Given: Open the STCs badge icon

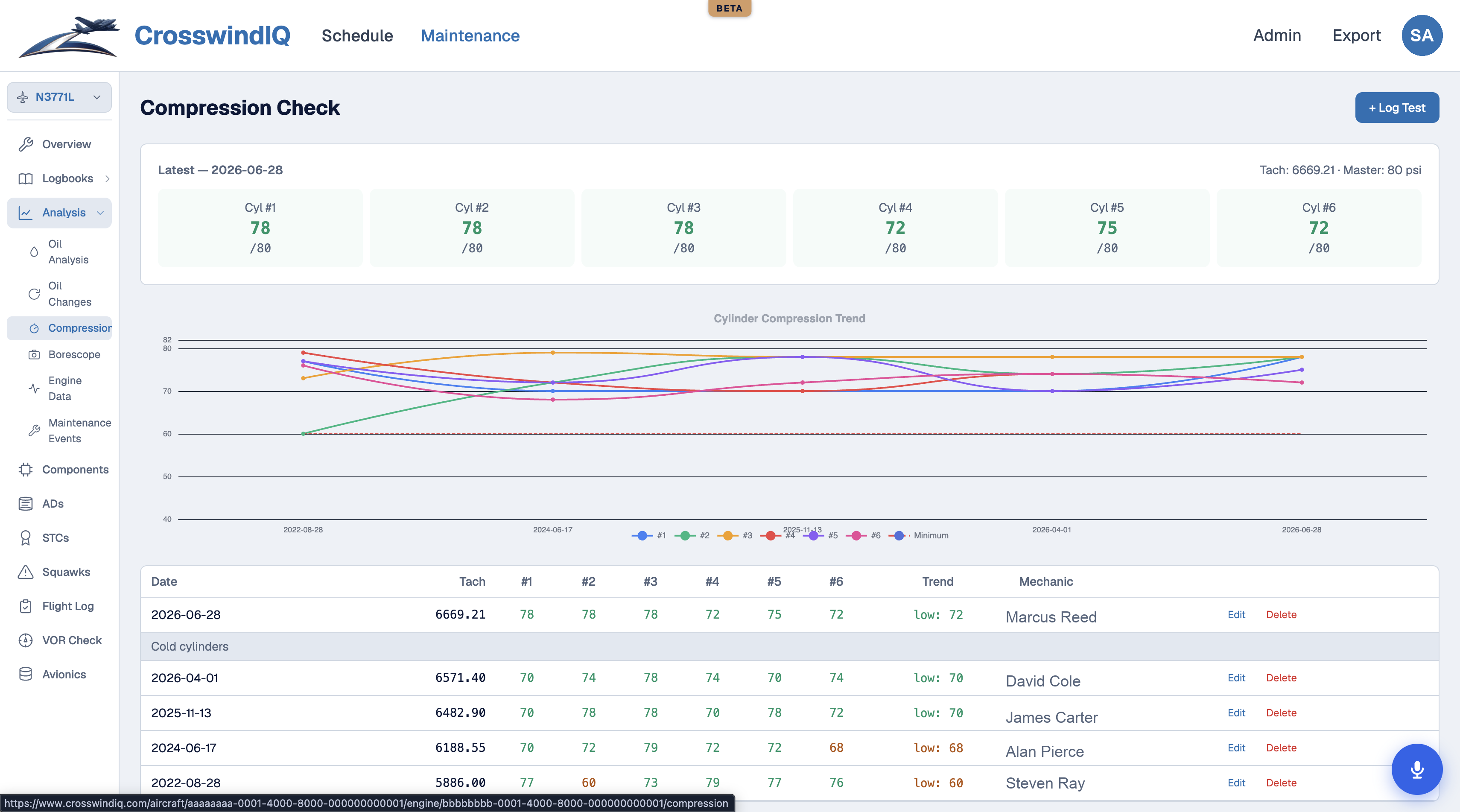Looking at the screenshot, I should pos(26,538).
